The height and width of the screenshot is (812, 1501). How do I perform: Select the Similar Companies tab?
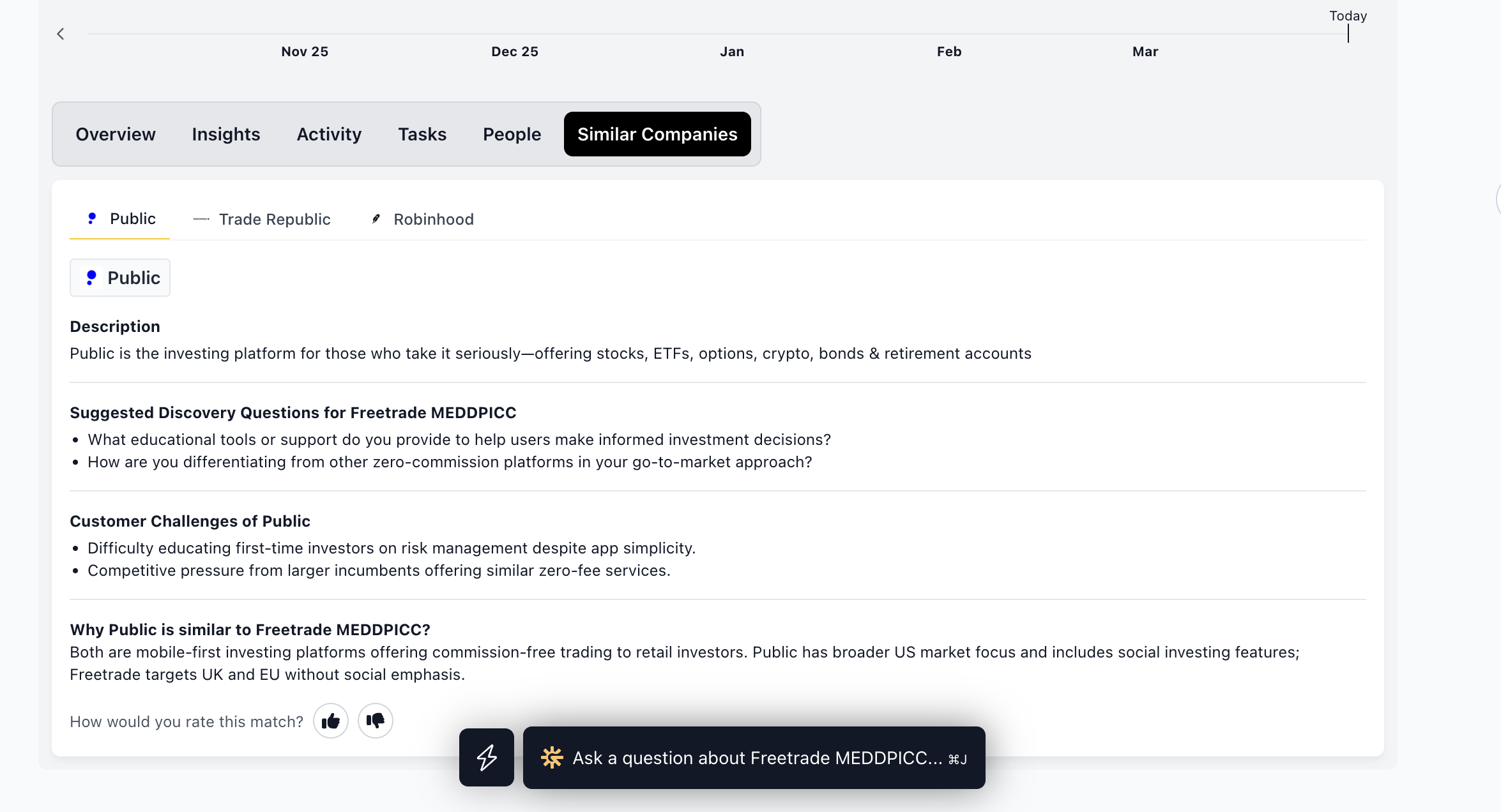tap(657, 134)
